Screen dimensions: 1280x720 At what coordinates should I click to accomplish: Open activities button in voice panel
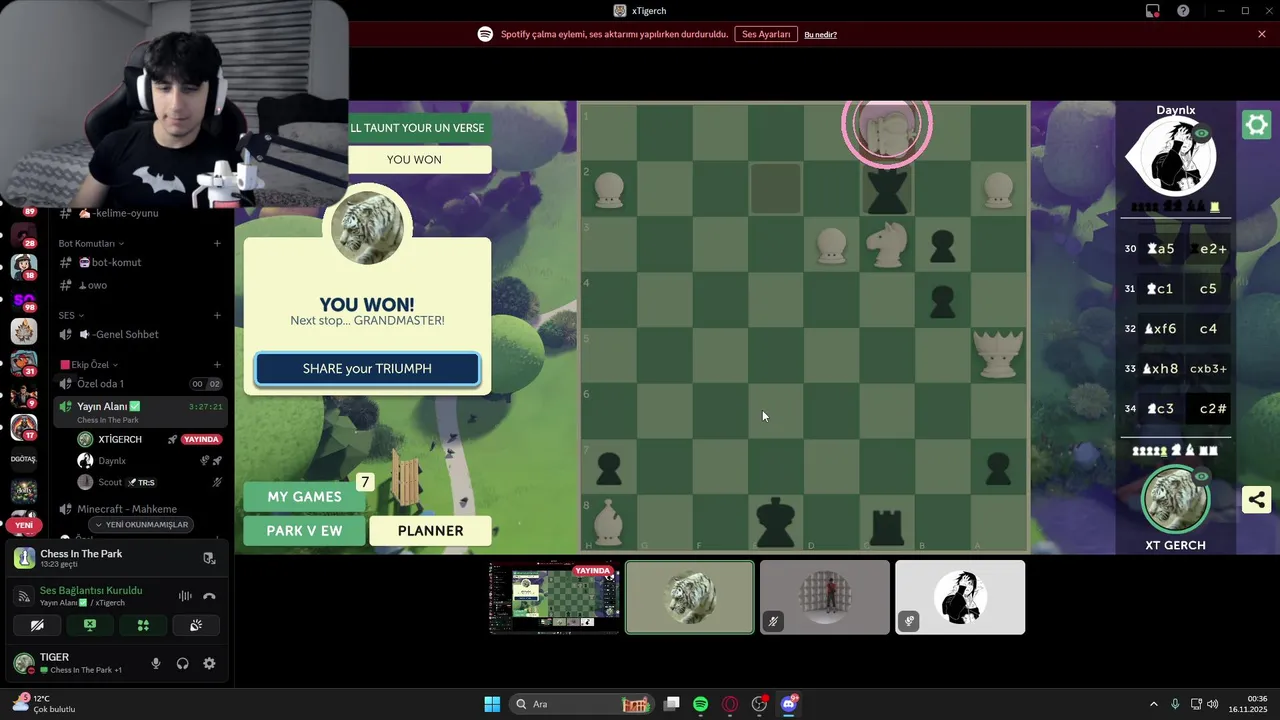coord(143,625)
